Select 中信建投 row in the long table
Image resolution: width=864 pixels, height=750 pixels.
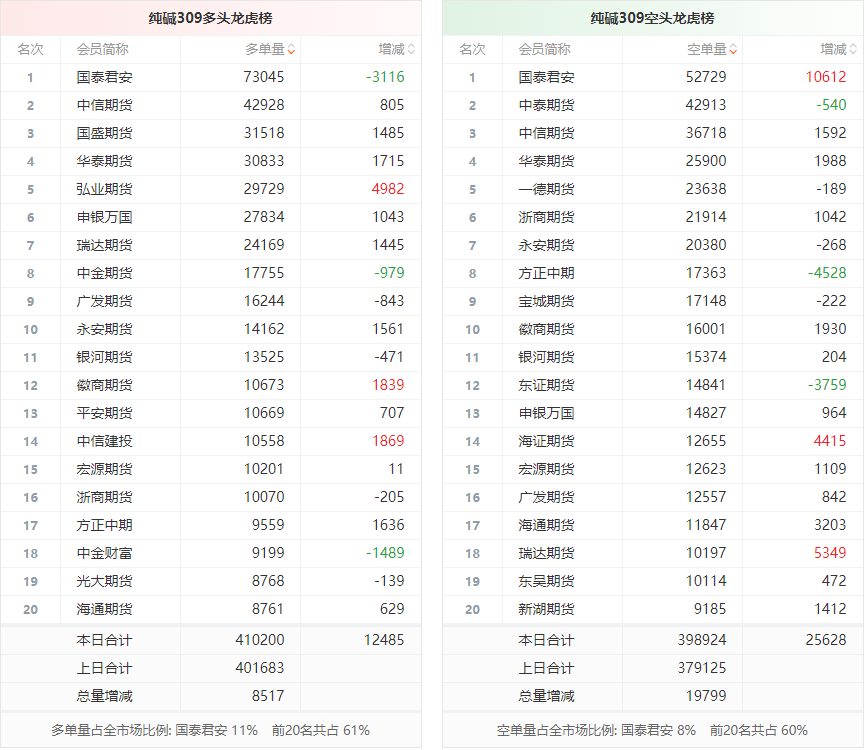click(104, 441)
